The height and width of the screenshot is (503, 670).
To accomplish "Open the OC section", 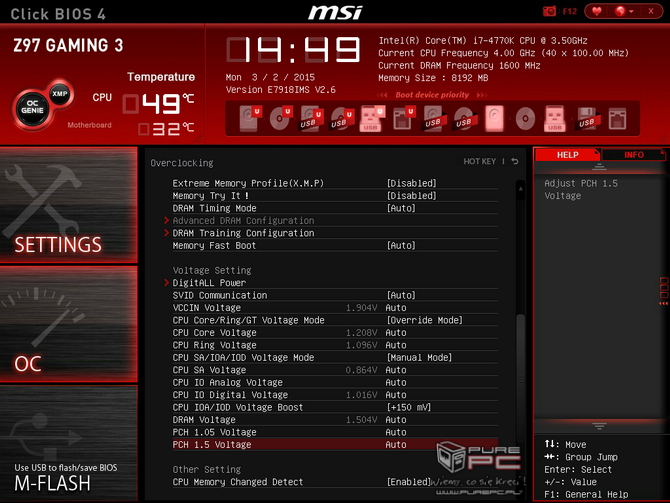I will (69, 324).
